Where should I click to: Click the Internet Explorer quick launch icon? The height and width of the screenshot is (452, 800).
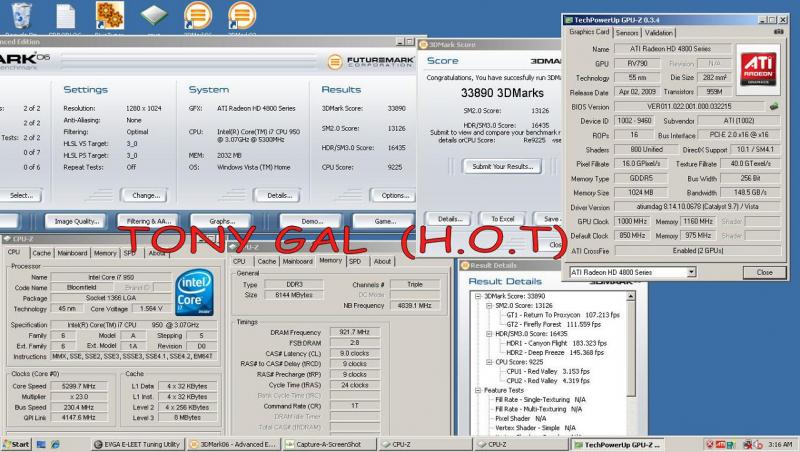pyautogui.click(x=55, y=444)
